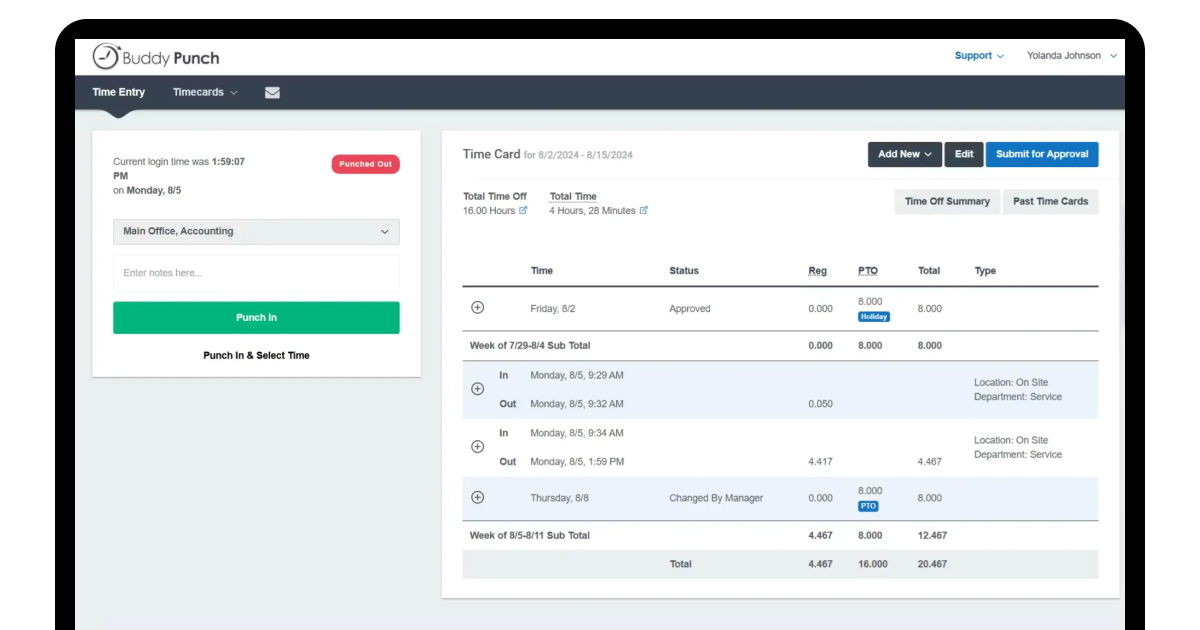The image size is (1200, 630).
Task: Open Past Time Cards
Action: click(1050, 201)
